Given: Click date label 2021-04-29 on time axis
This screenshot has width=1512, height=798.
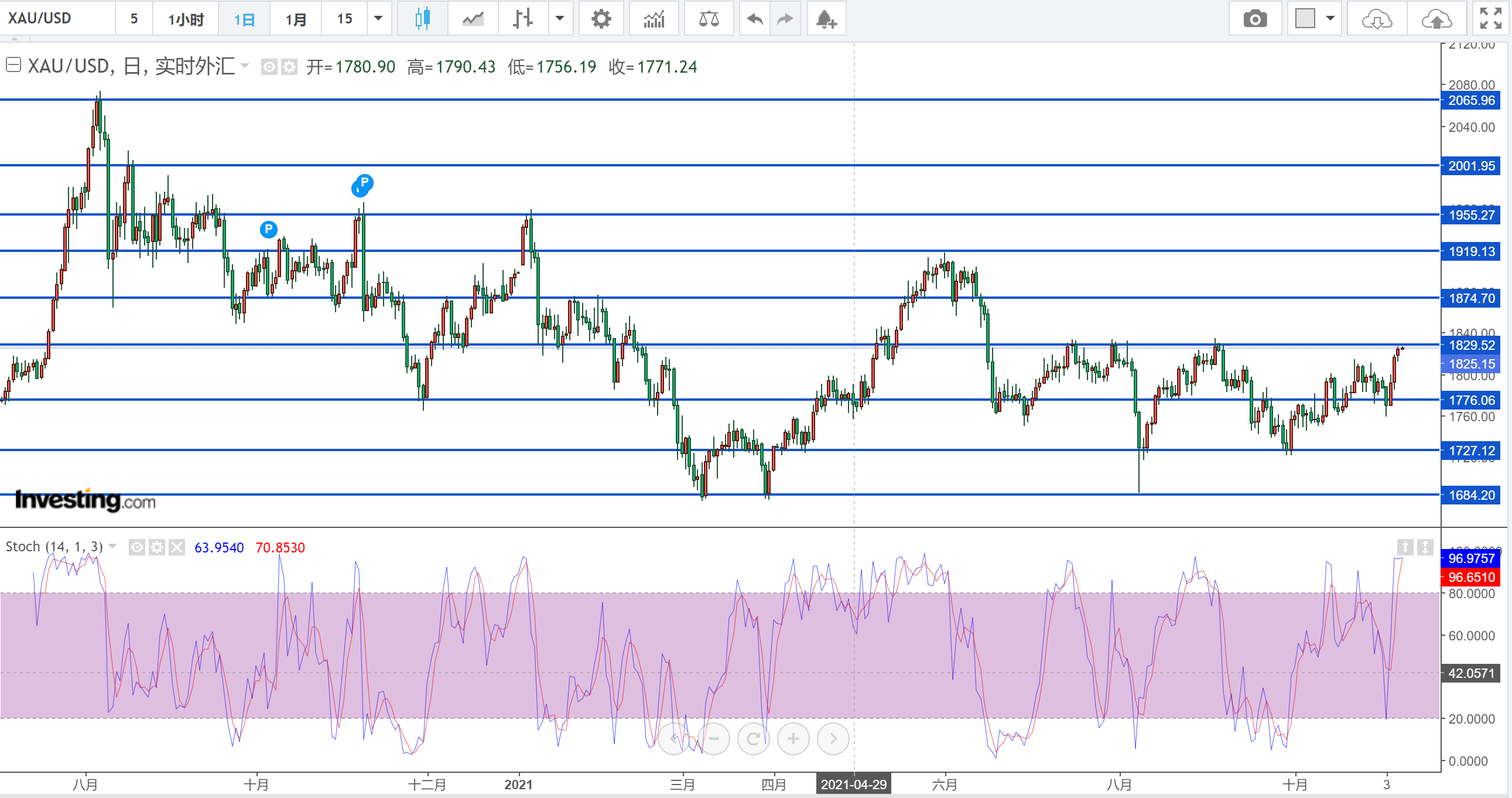Looking at the screenshot, I should [x=853, y=785].
